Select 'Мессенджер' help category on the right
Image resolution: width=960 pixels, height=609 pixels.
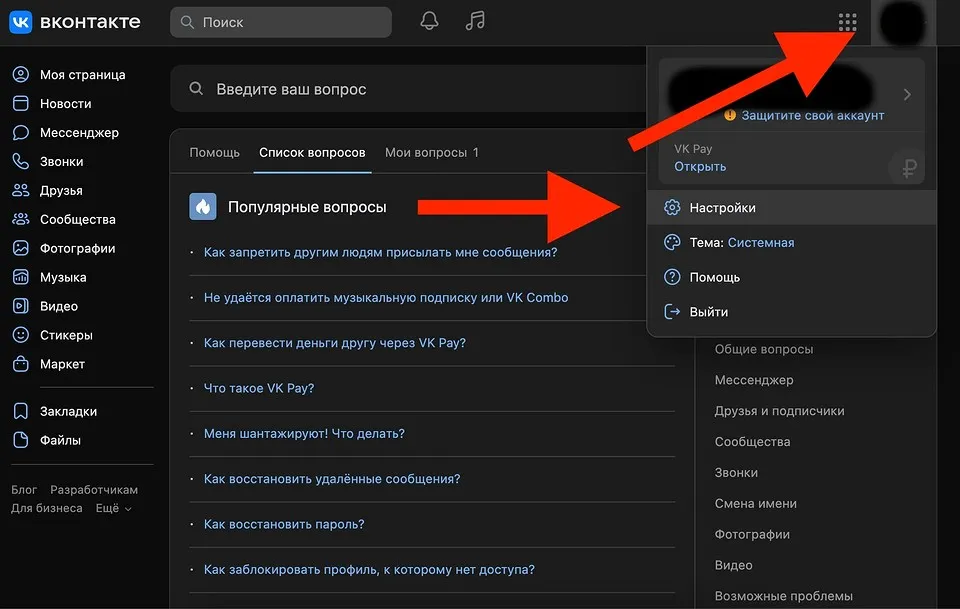click(754, 380)
